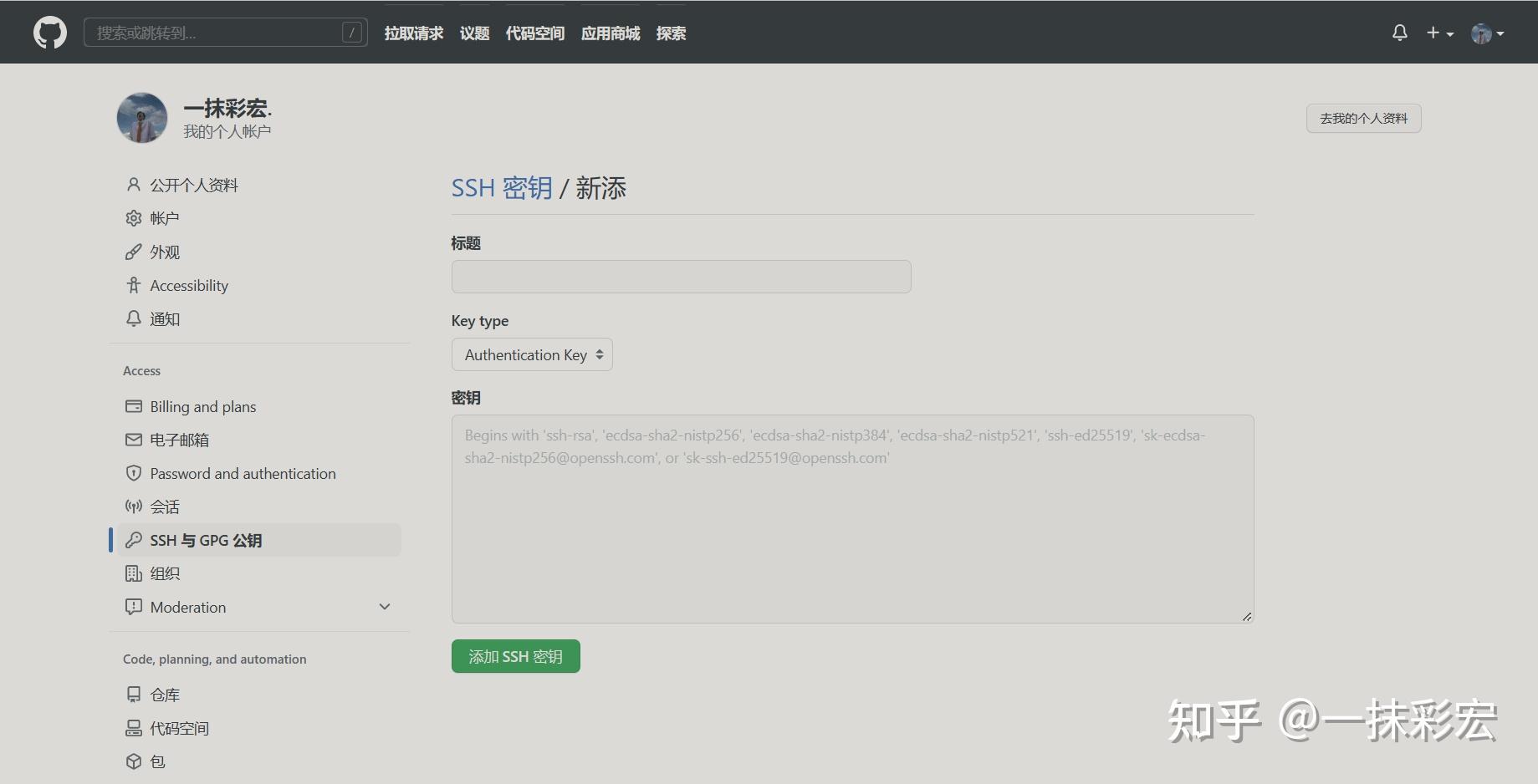
Task: Go to SSH 密钥 list via breadcrumb link
Action: pos(501,187)
